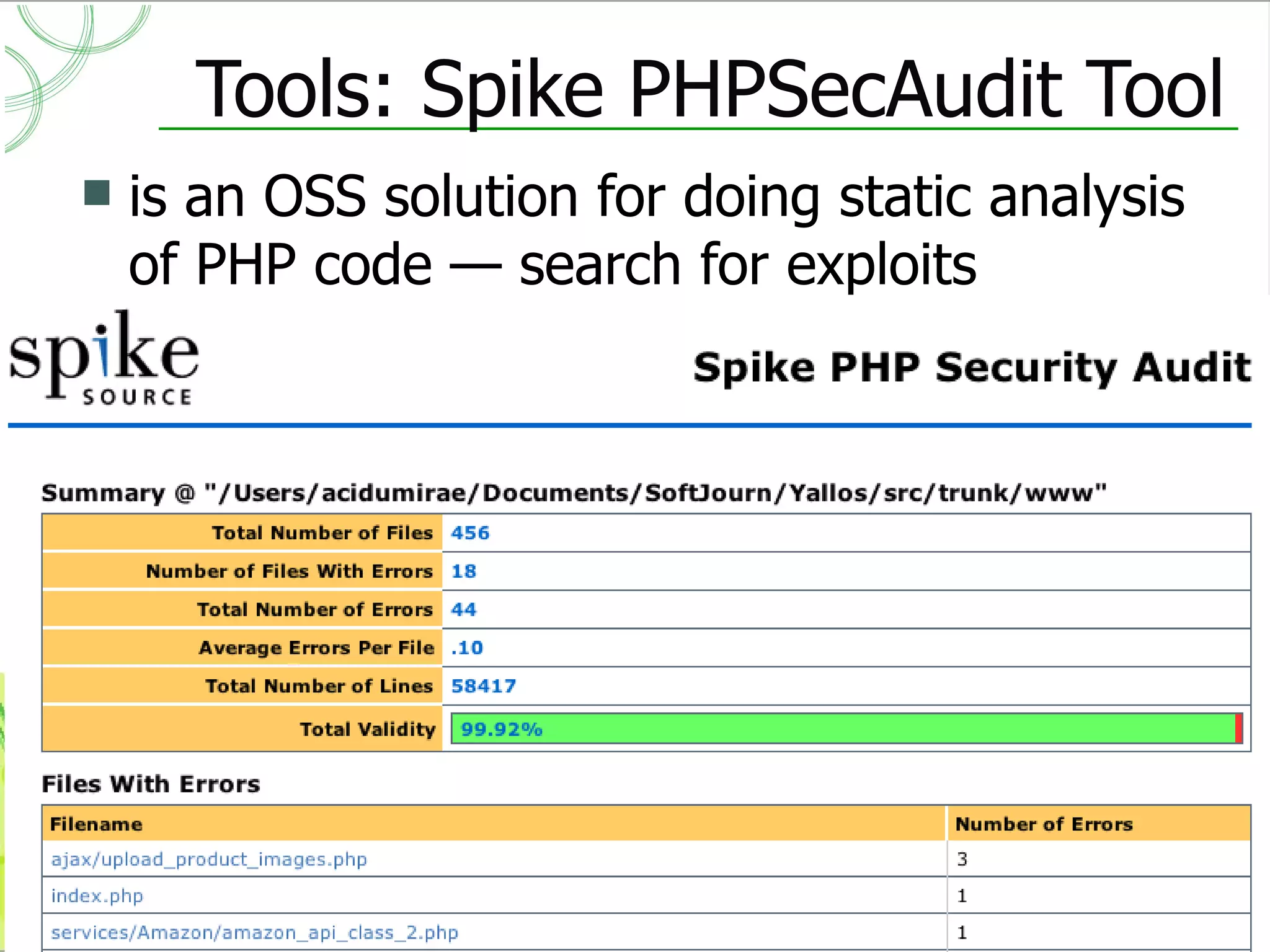The height and width of the screenshot is (952, 1270).
Task: Select the Total Number of Files value 456
Action: click(x=470, y=533)
